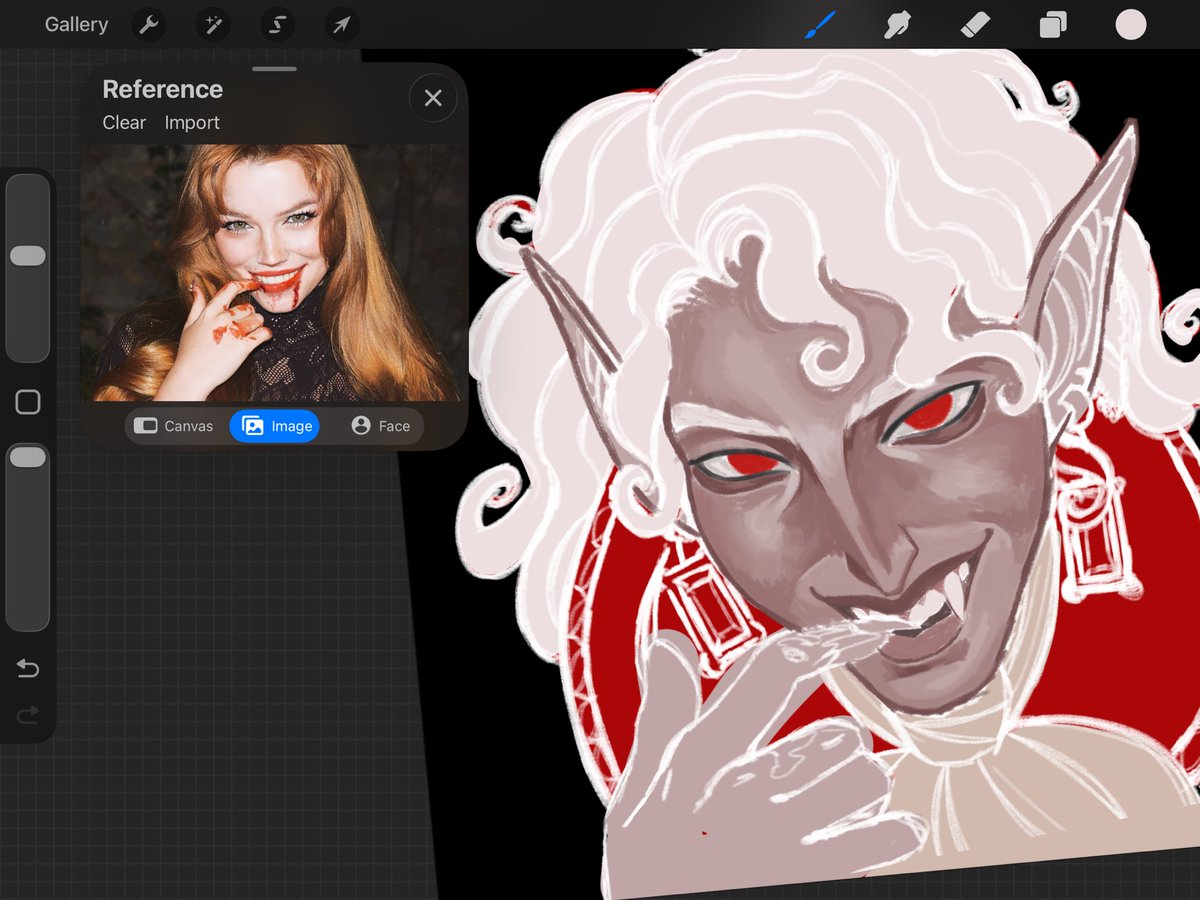
Task: Clear the reference image
Action: click(124, 122)
